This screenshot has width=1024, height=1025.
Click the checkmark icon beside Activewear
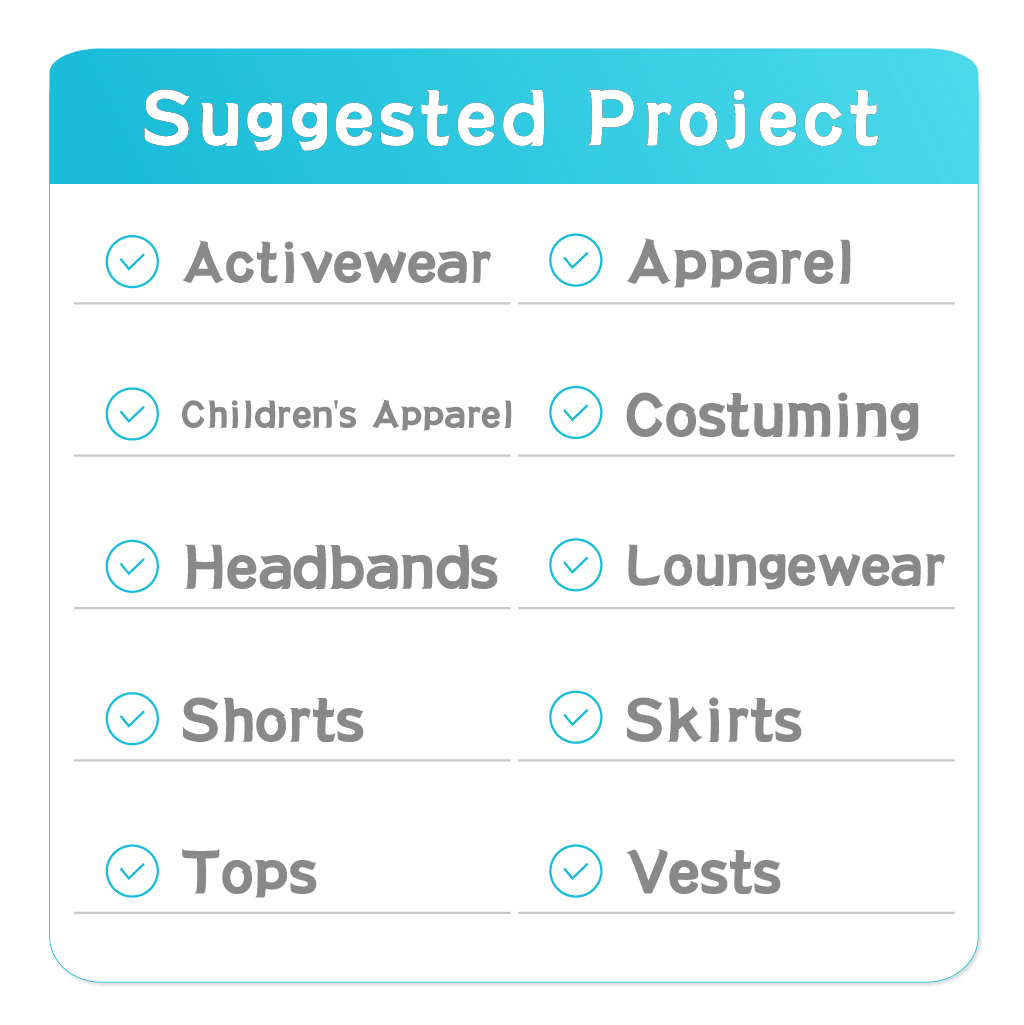coord(132,262)
